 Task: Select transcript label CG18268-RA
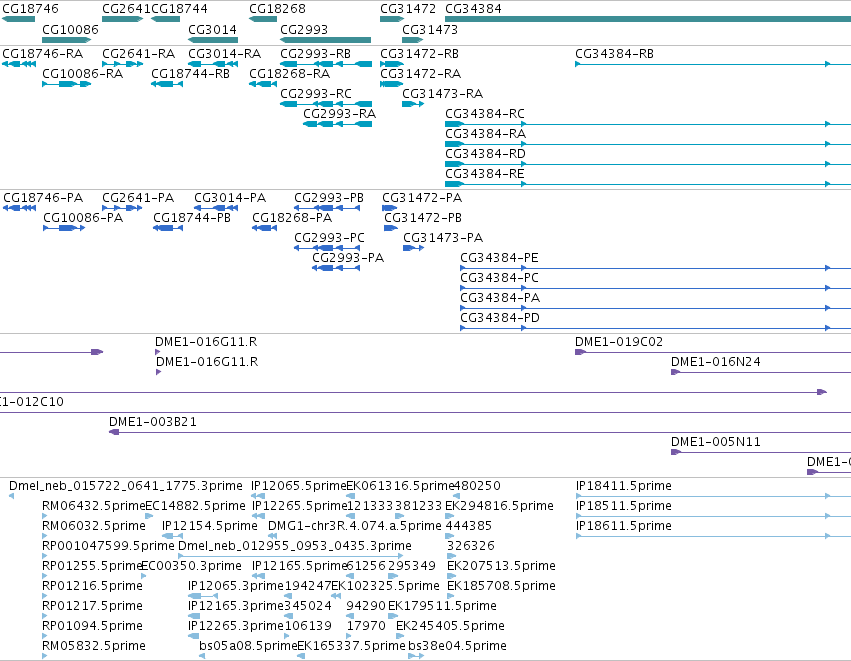[x=289, y=74]
